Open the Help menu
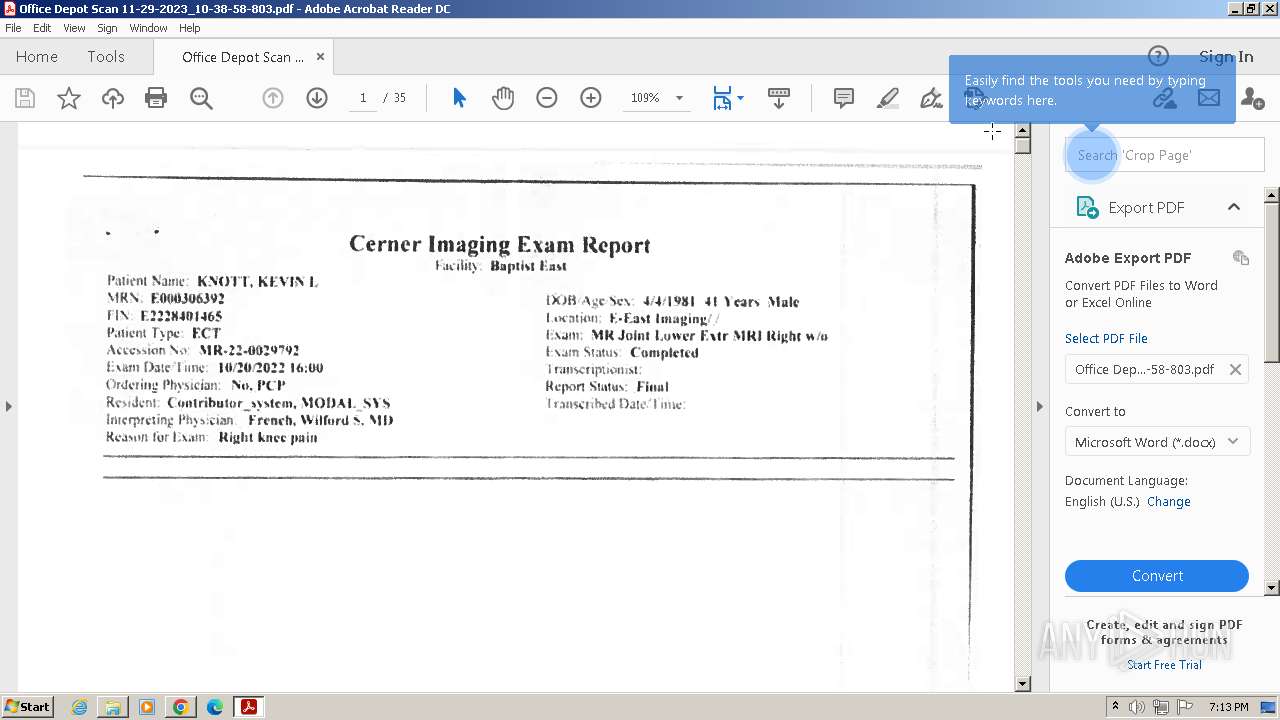The image size is (1280, 720). (x=190, y=28)
